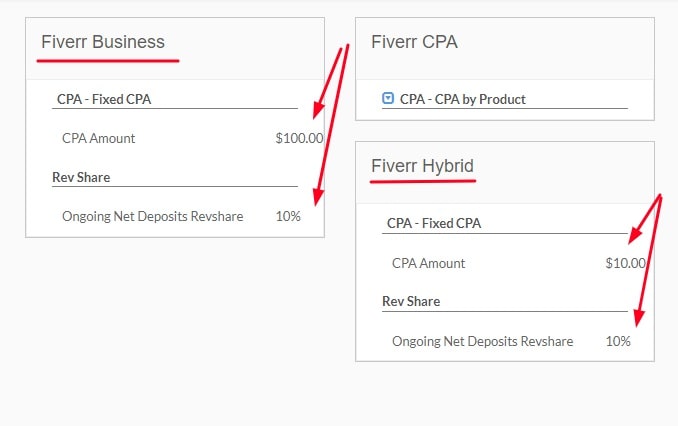The width and height of the screenshot is (678, 426).
Task: Click the 10% value in Fiverr Hybrid
Action: coord(618,341)
